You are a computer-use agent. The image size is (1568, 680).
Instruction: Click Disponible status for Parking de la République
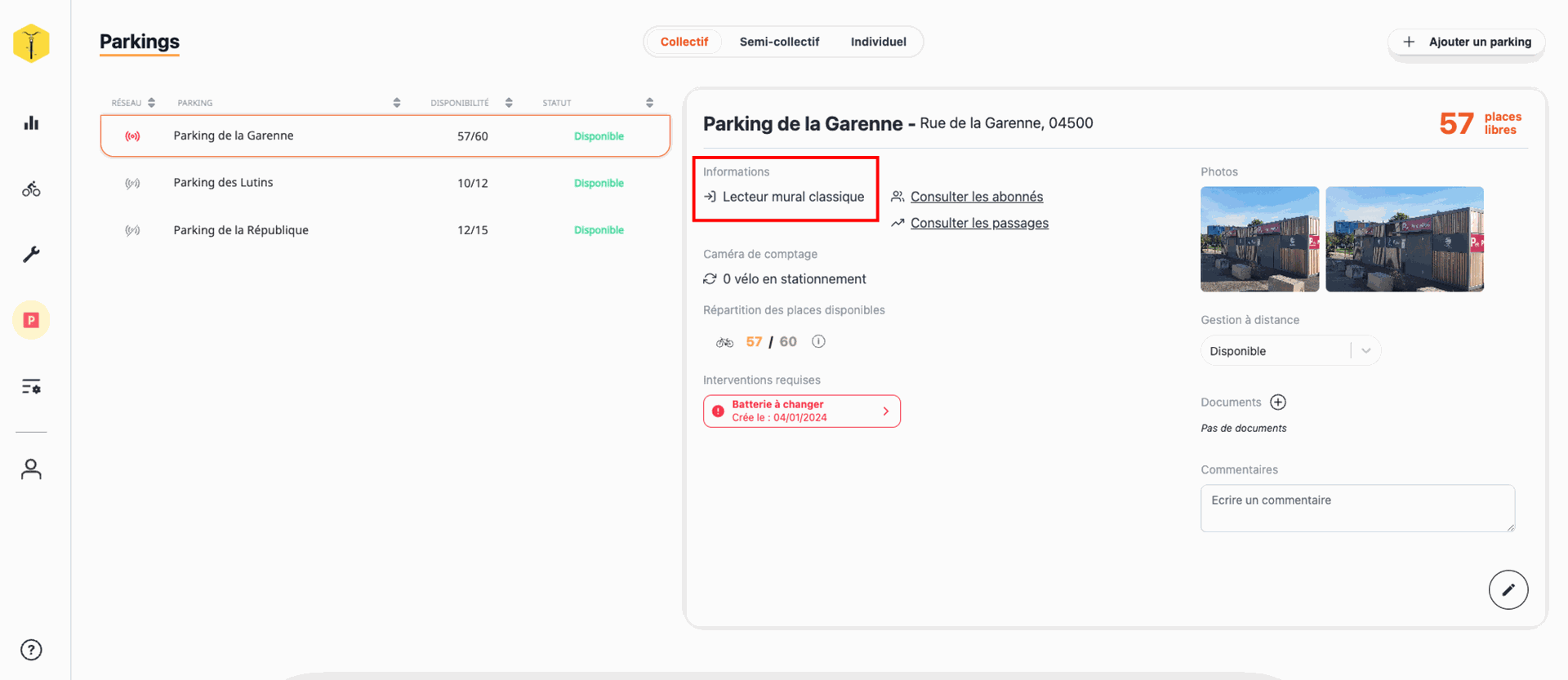(x=599, y=230)
